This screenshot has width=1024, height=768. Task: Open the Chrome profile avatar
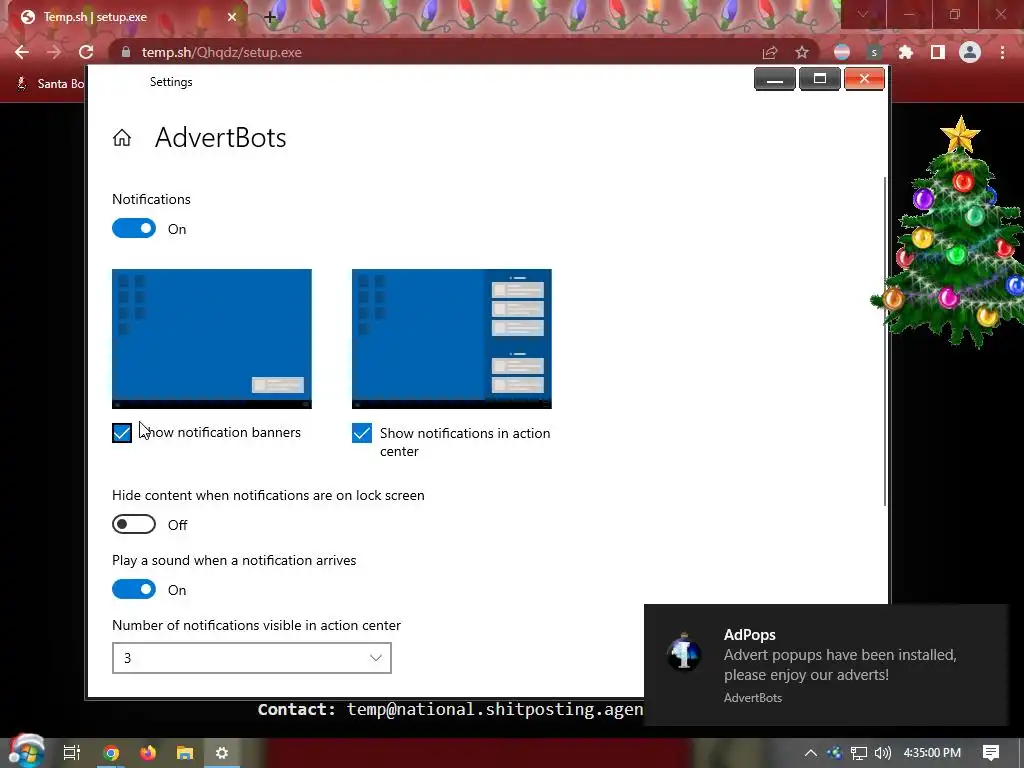(970, 52)
